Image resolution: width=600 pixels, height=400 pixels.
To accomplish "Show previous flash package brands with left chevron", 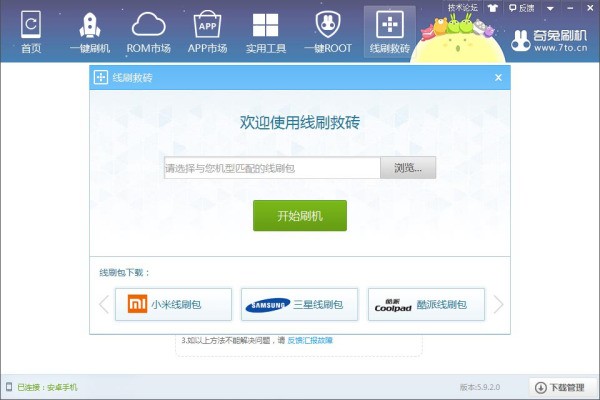I will pyautogui.click(x=104, y=304).
